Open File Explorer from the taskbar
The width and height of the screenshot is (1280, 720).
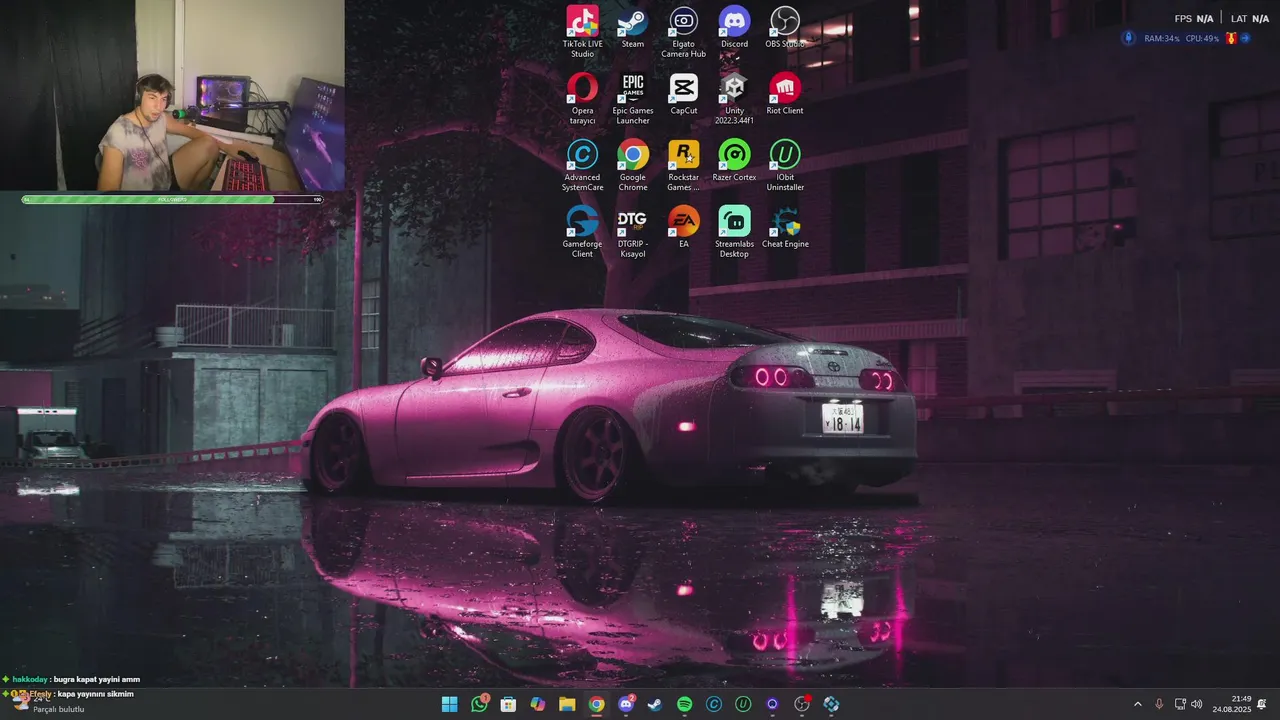tap(567, 704)
